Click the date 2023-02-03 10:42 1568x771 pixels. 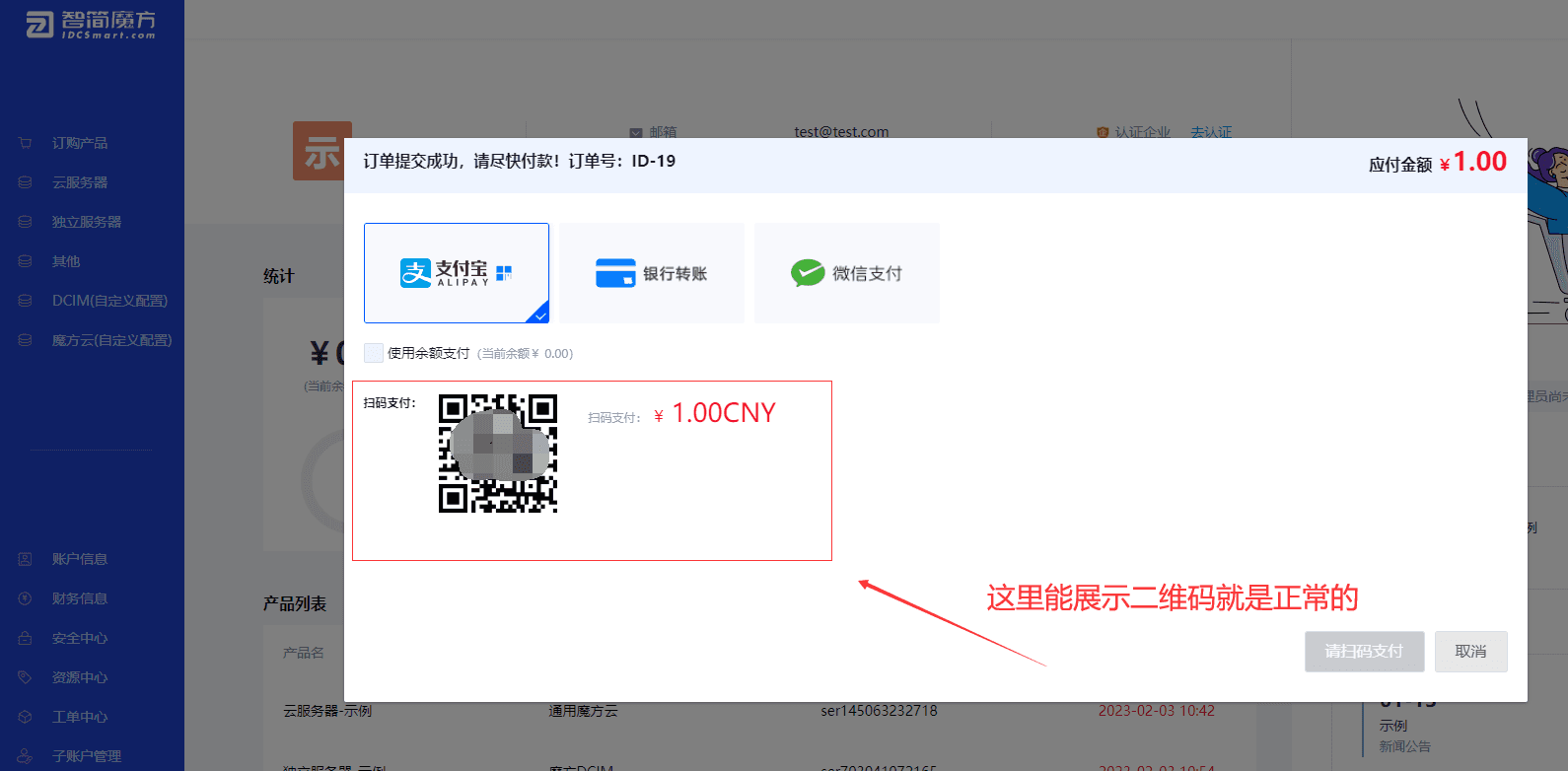coord(1157,711)
